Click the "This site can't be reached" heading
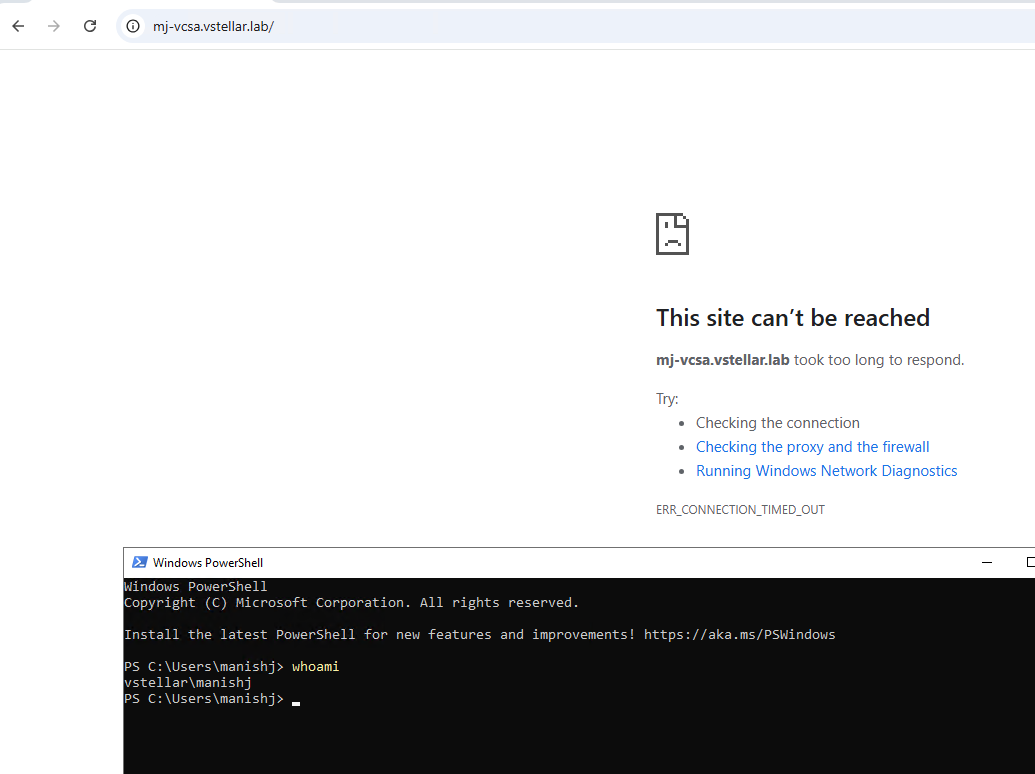The image size is (1035, 774). (x=792, y=318)
